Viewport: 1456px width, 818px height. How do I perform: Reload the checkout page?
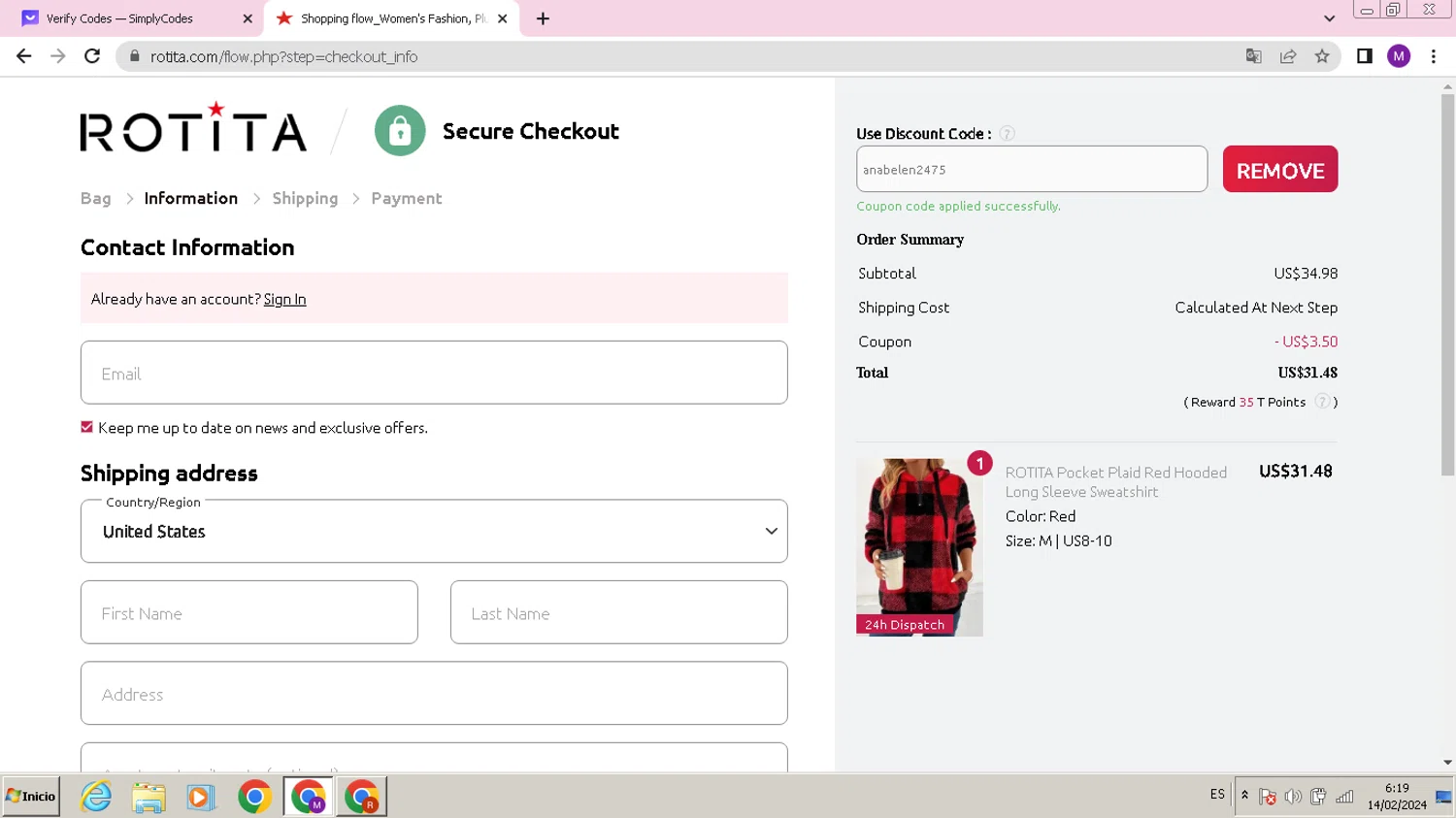92,56
